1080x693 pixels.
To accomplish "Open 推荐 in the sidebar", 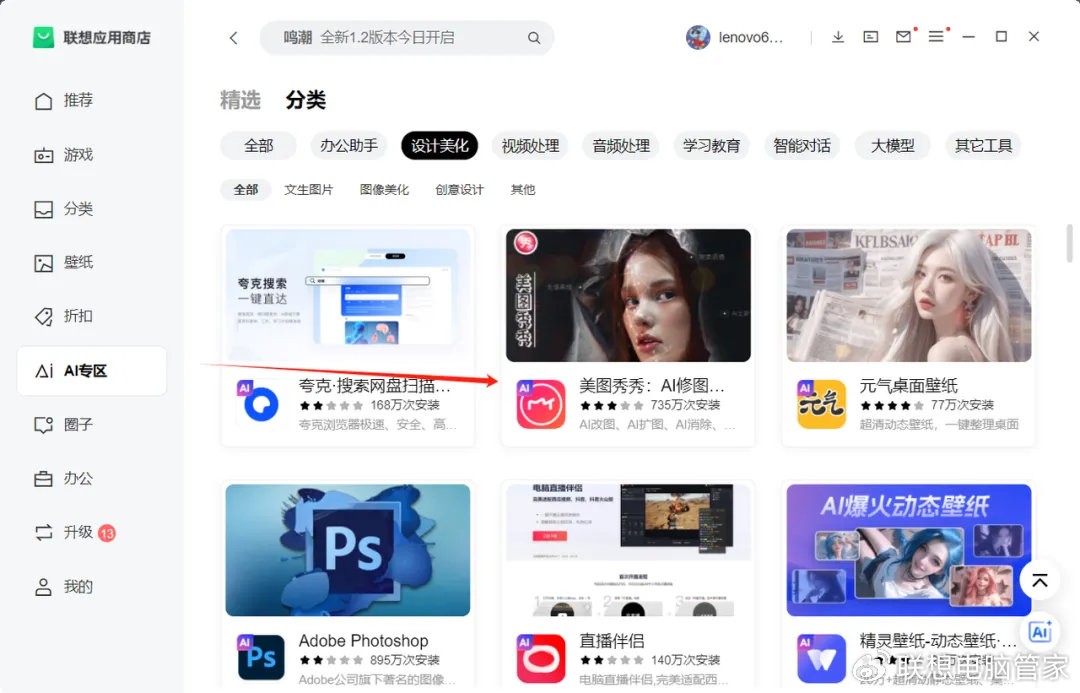I will (x=92, y=101).
